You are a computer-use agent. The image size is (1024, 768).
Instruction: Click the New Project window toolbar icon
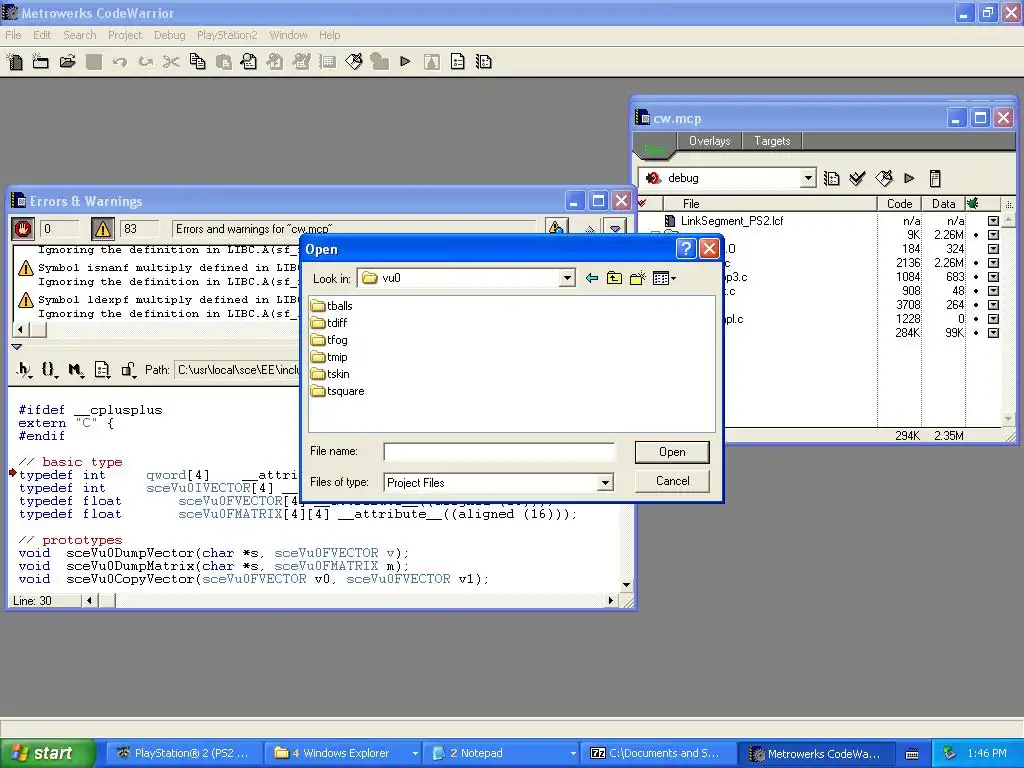[x=40, y=62]
